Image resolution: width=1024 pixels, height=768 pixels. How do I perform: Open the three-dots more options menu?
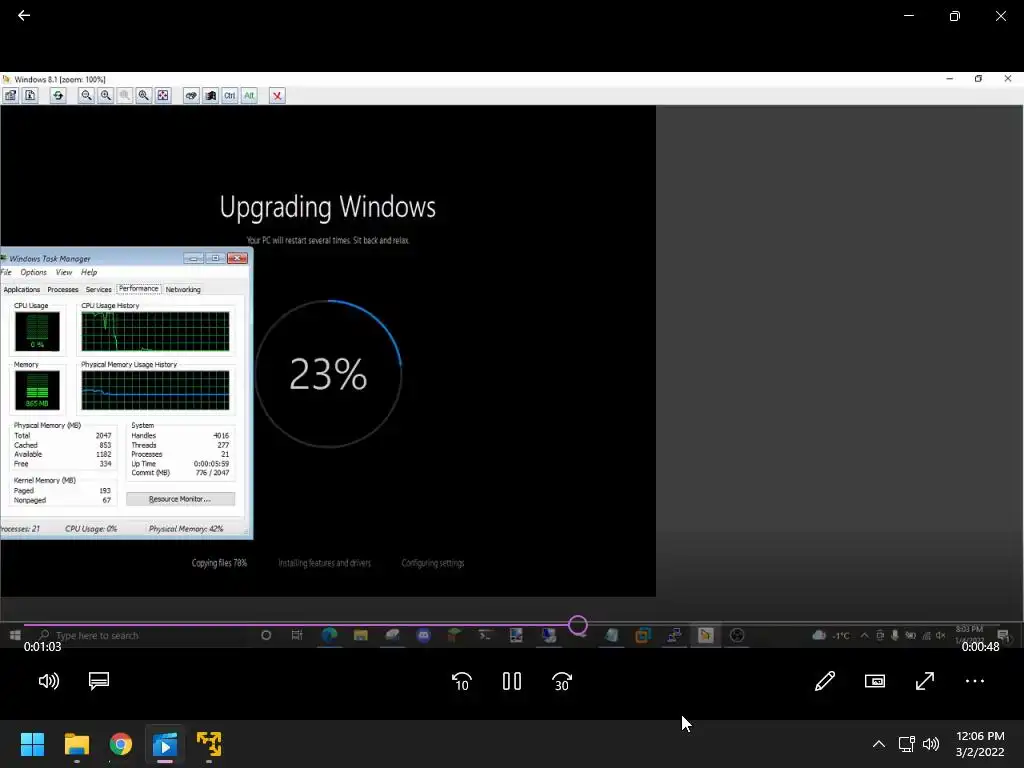974,681
